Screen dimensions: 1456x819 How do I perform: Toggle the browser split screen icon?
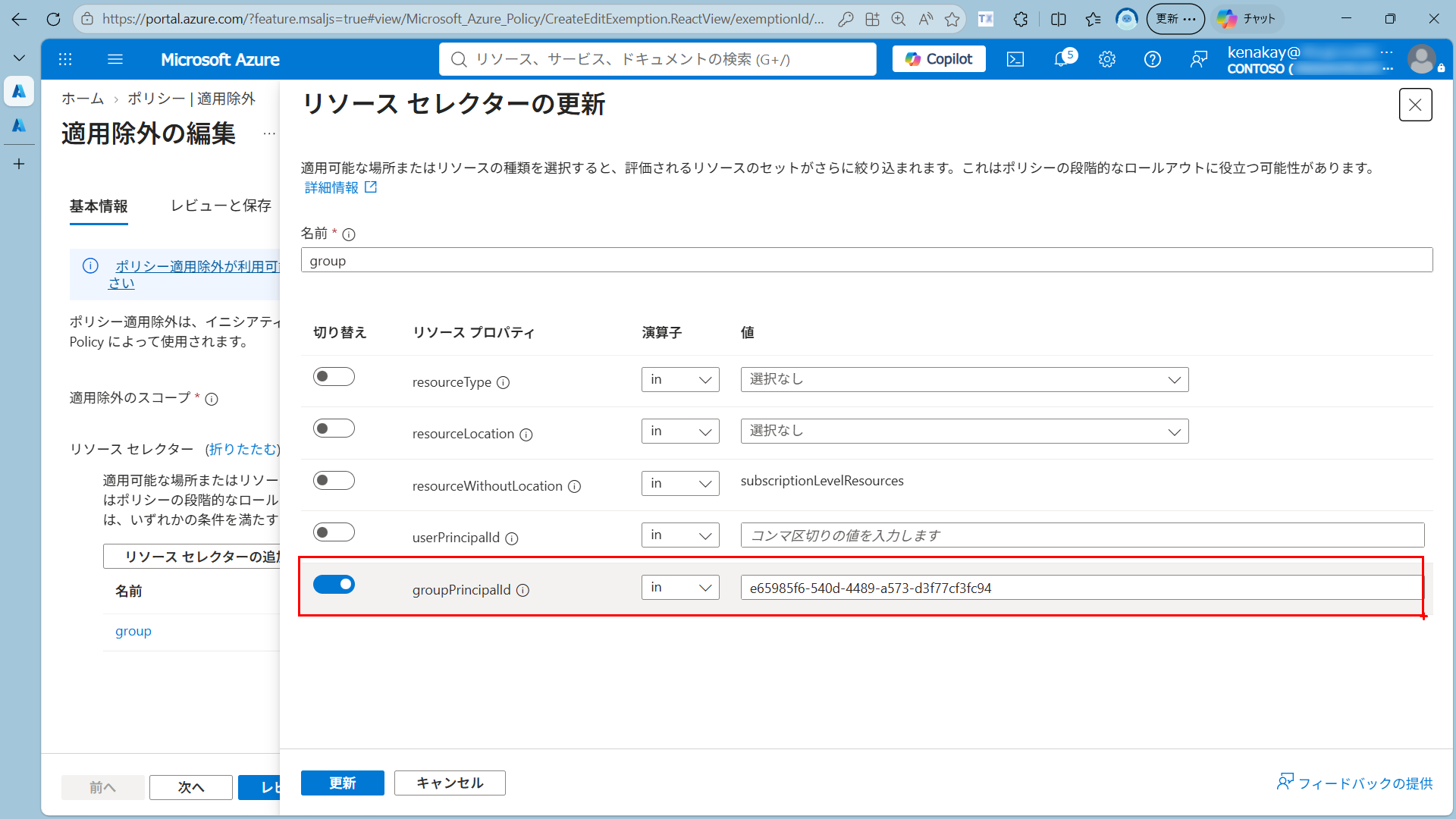[1059, 19]
